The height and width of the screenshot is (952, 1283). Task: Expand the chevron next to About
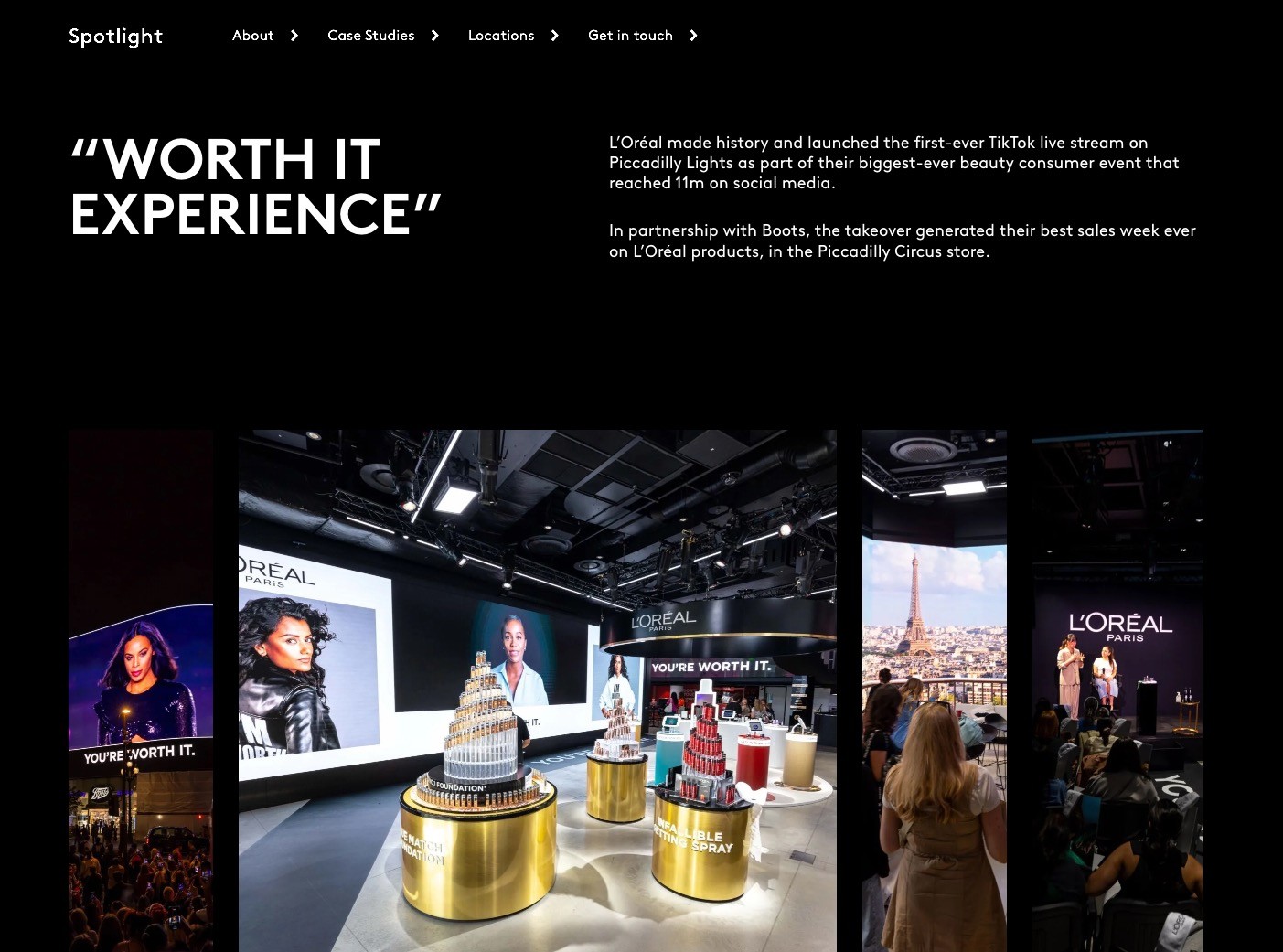click(294, 36)
